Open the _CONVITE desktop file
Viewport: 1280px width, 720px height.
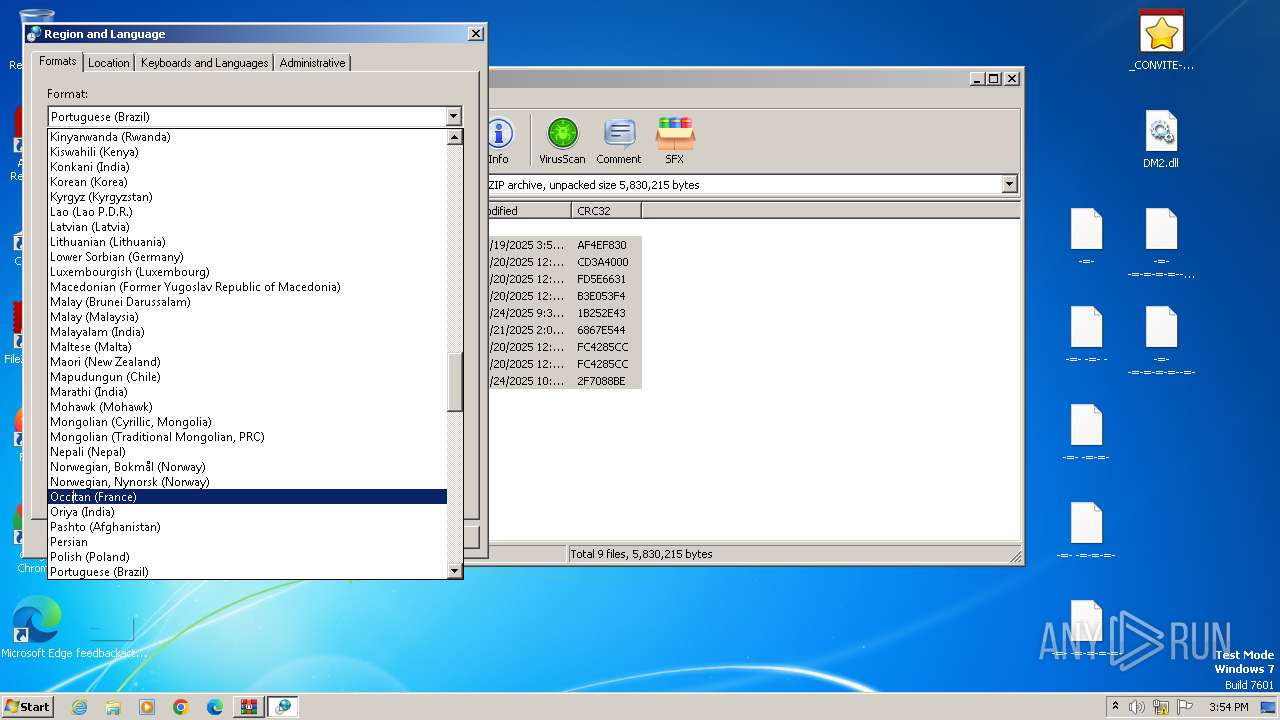pos(1161,41)
